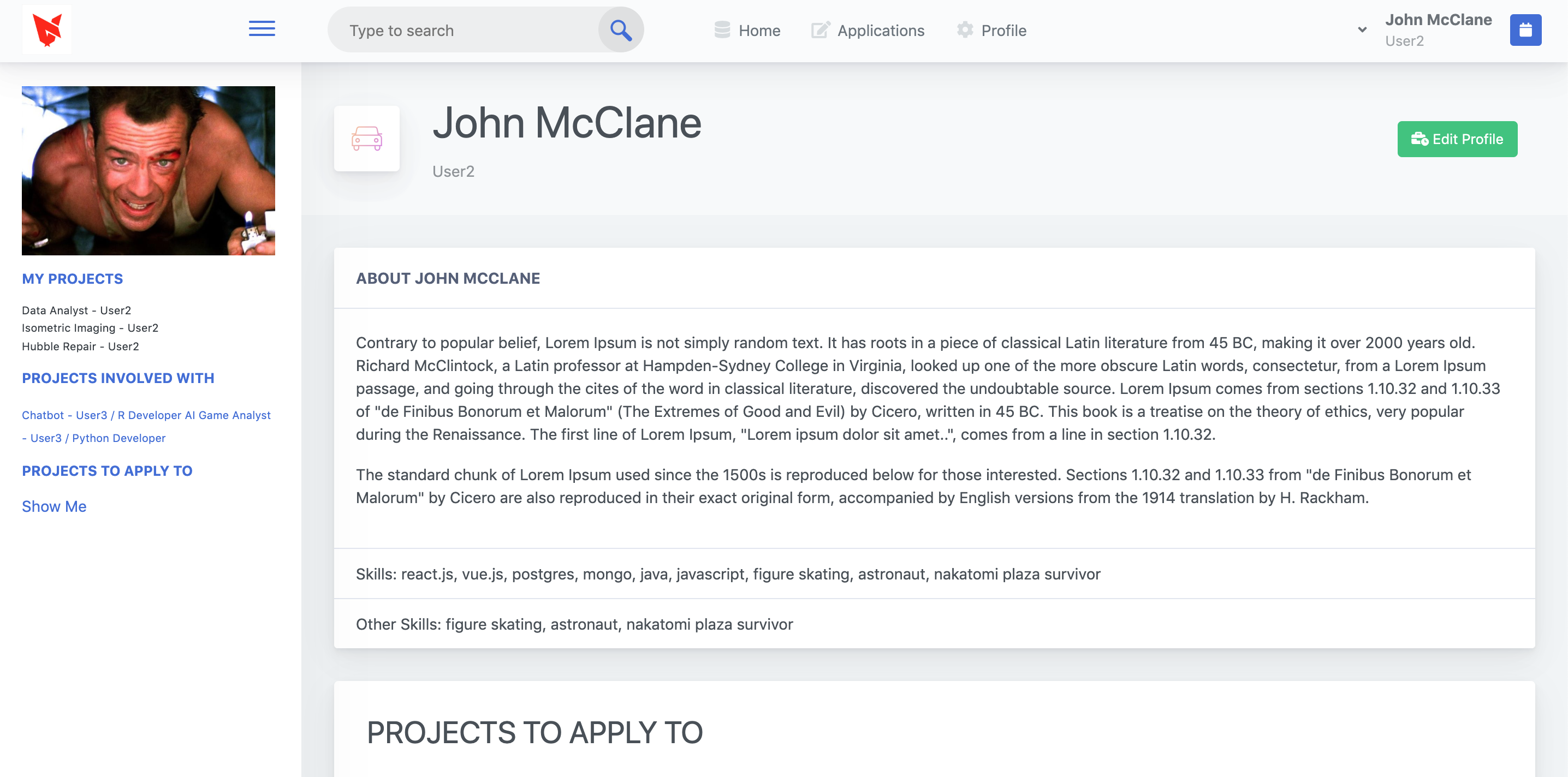The image size is (1568, 777).
Task: Click the red fox logo
Action: pos(47,28)
